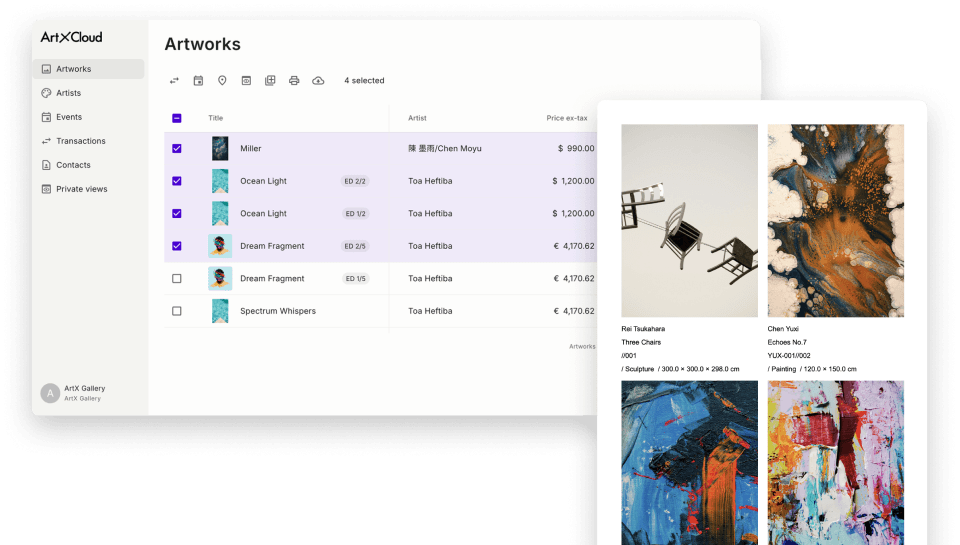The width and height of the screenshot is (960, 545).
Task: Click the Artworks page heading
Action: tap(203, 44)
